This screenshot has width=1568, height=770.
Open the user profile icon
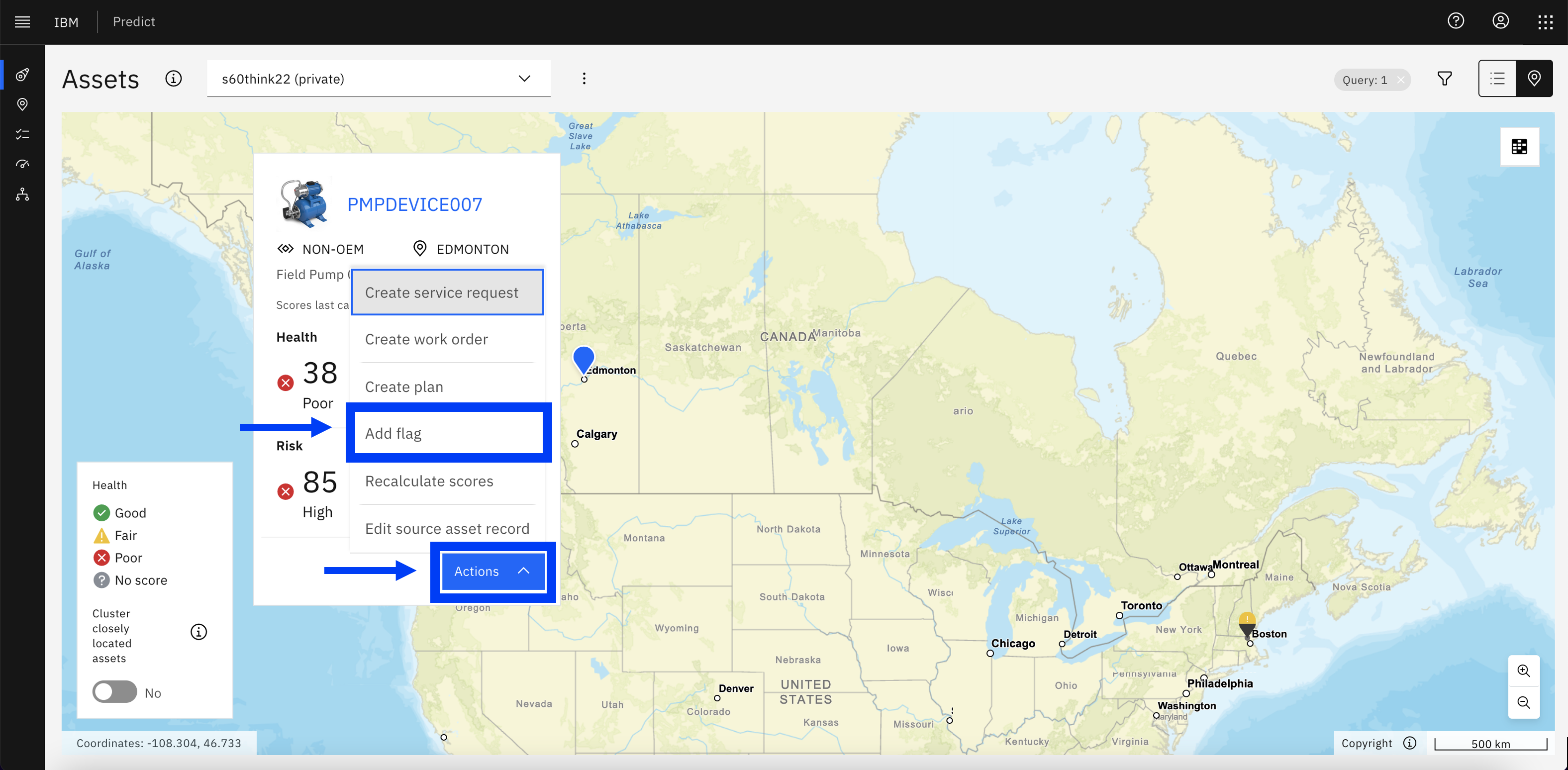tap(1500, 21)
